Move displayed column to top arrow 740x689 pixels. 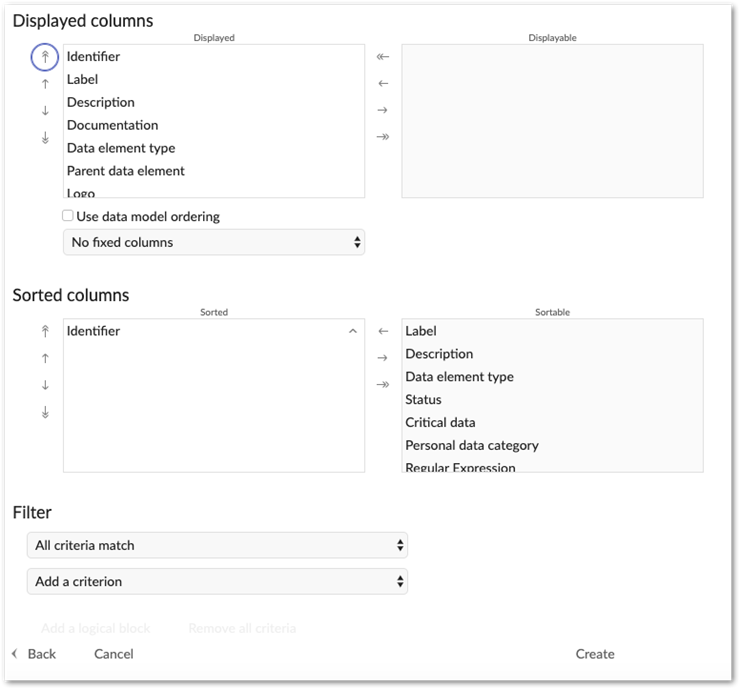pos(45,58)
